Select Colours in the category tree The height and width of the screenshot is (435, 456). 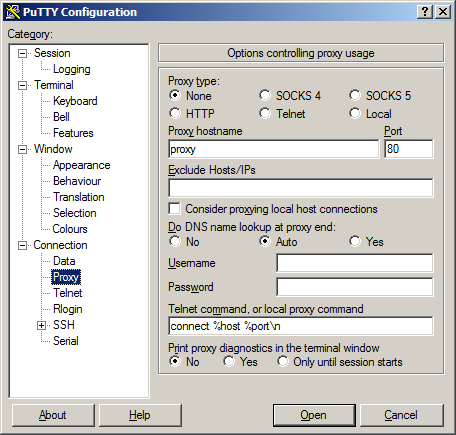coord(70,229)
